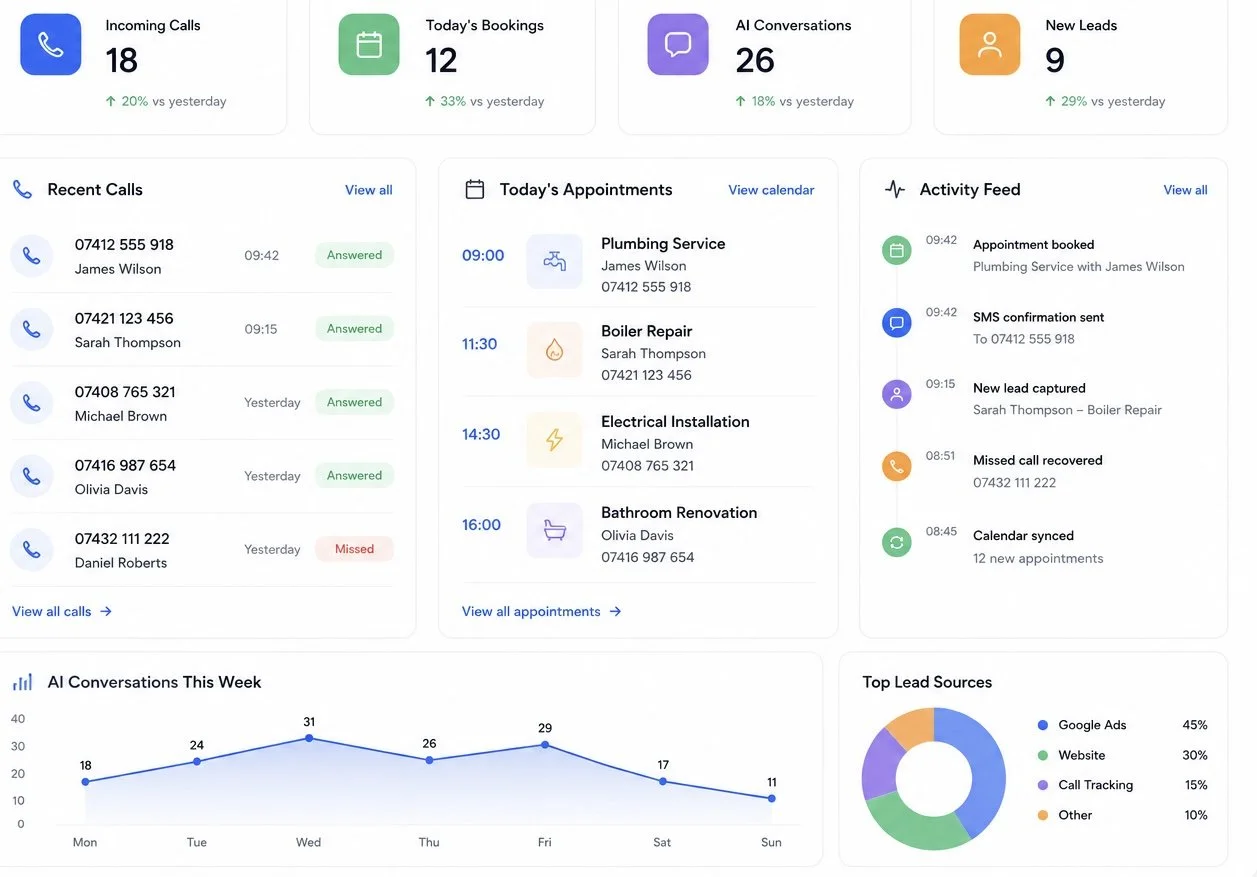Viewport: 1257px width, 877px height.
Task: Click the green Appointment booked calendar icon
Action: click(897, 251)
